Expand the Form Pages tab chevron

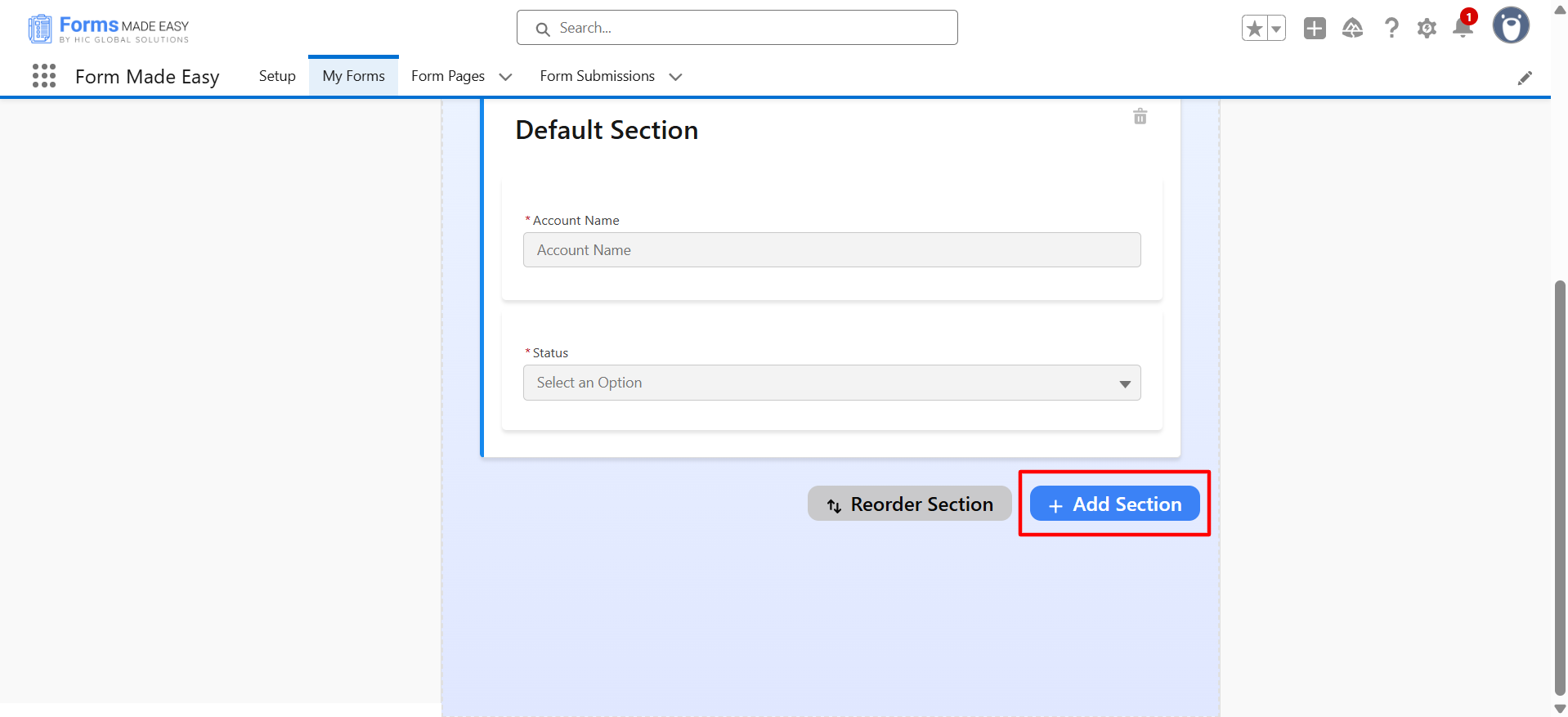(x=505, y=77)
